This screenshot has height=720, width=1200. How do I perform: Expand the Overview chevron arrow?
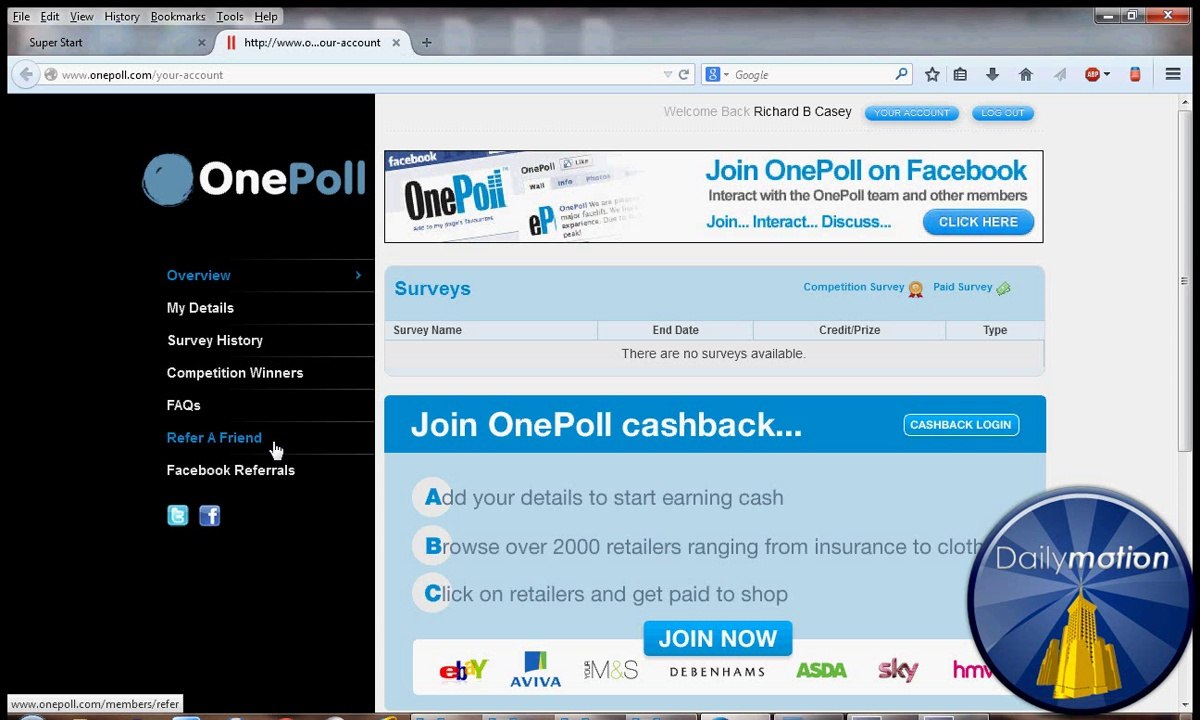[358, 275]
